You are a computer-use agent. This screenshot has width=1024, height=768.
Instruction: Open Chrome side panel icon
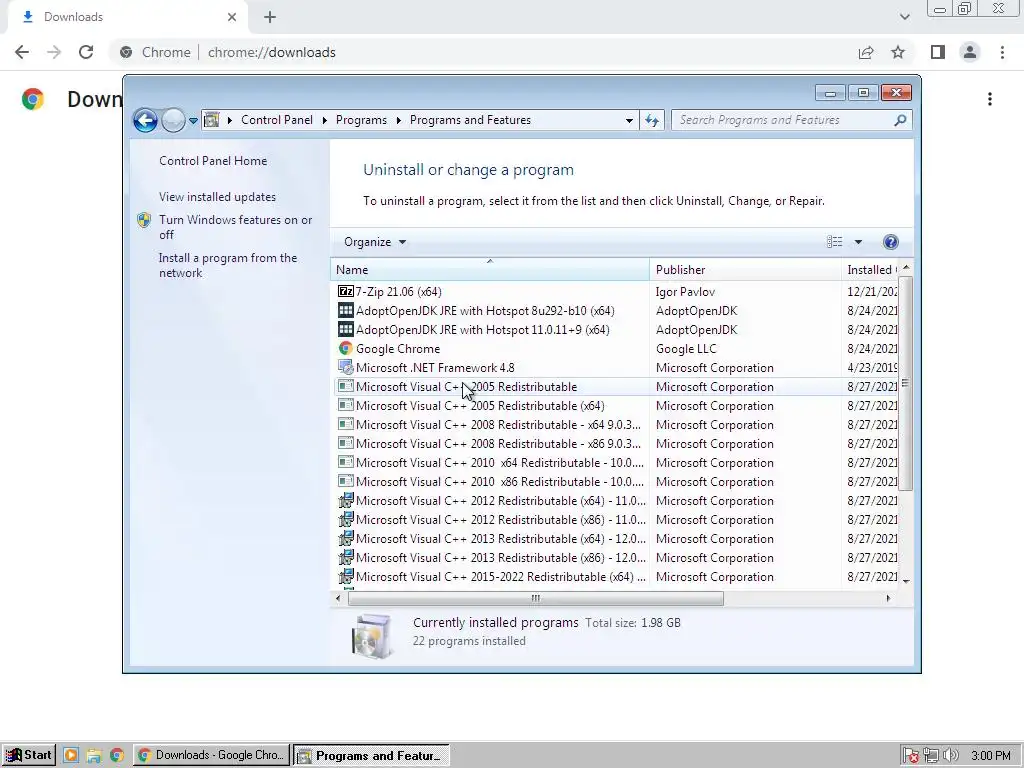coord(938,52)
